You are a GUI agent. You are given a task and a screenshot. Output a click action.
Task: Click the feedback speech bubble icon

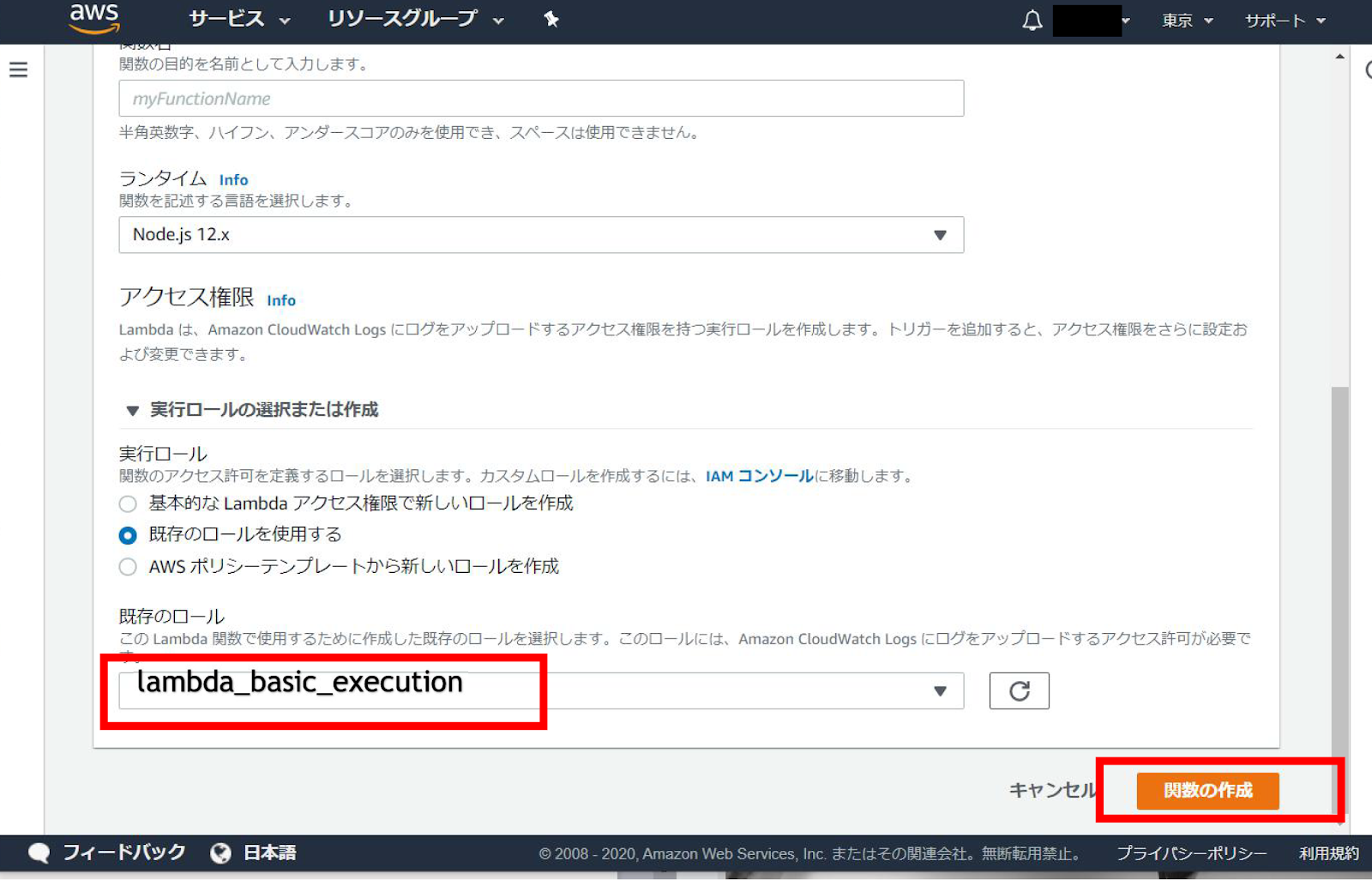coord(39,853)
